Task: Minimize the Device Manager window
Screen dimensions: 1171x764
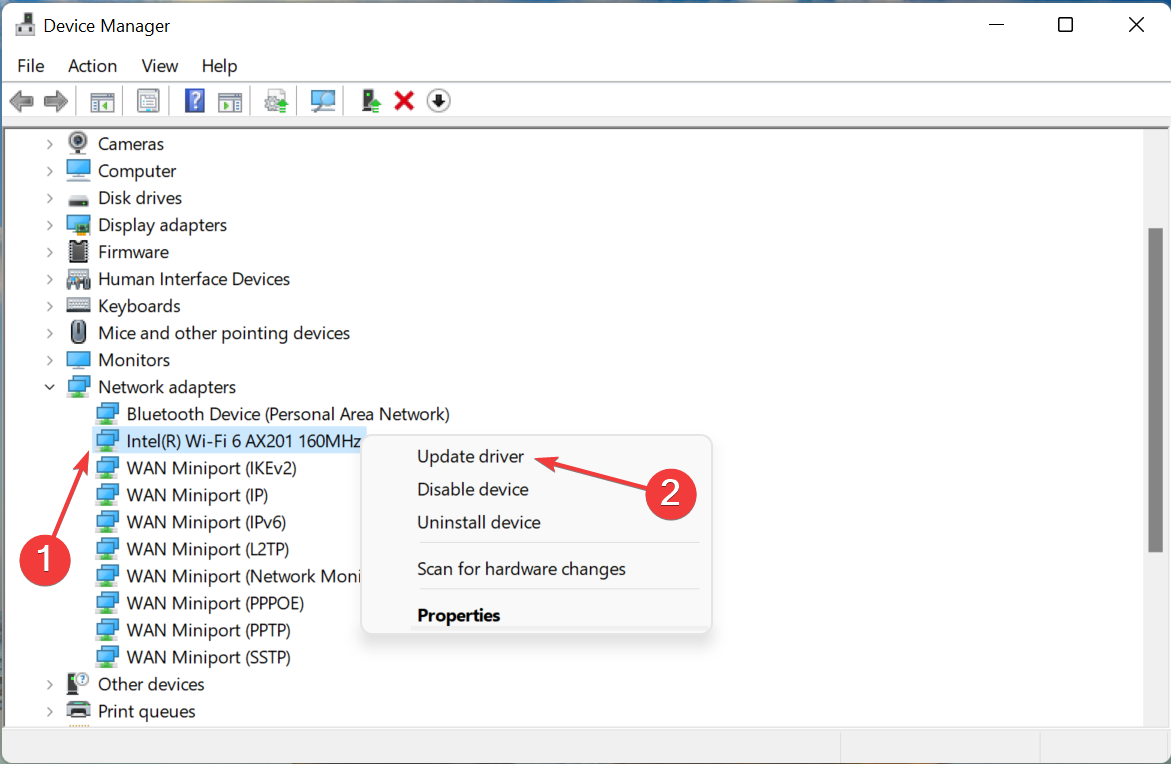Action: pos(996,25)
